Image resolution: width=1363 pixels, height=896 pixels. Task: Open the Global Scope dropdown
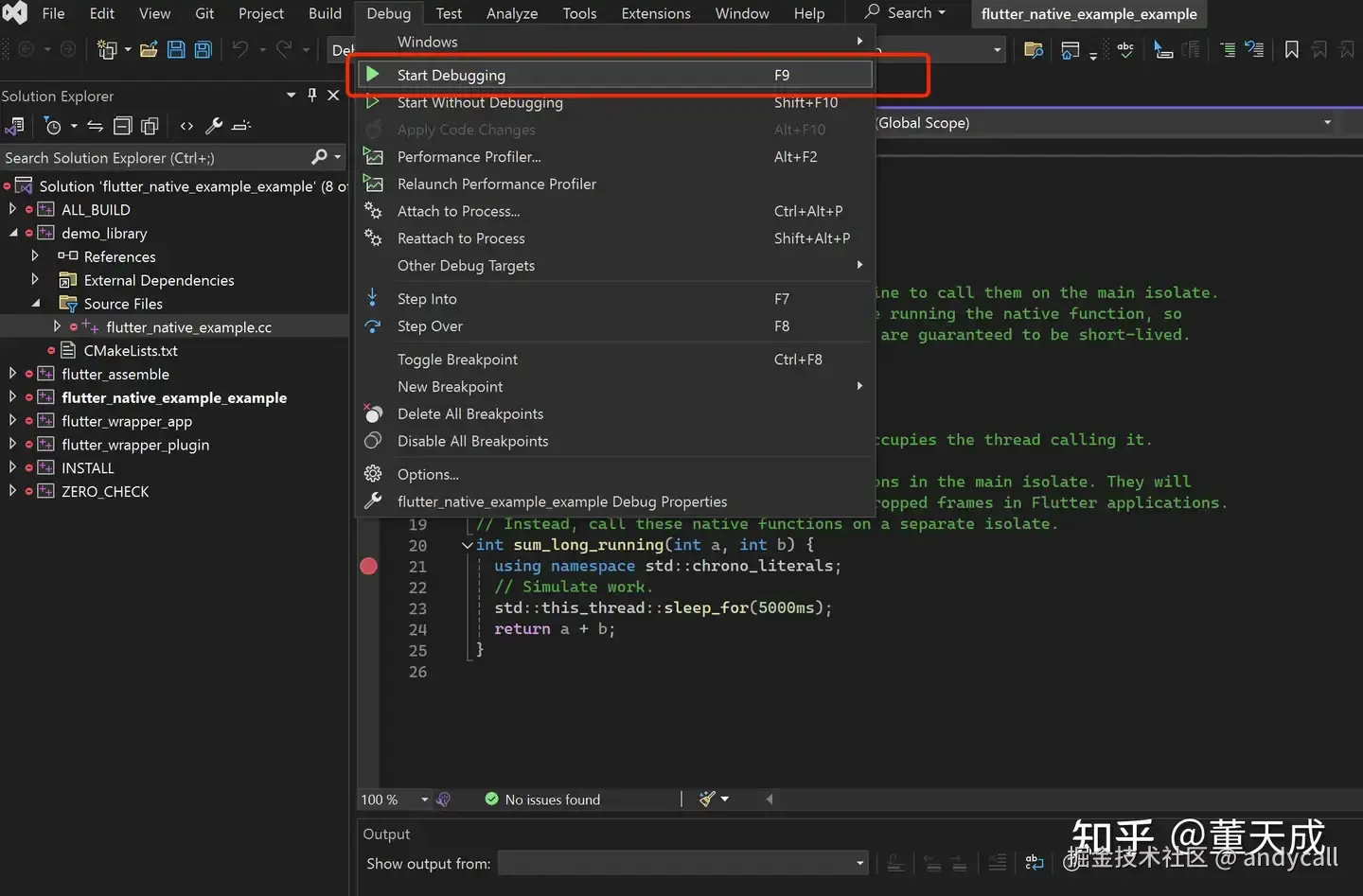tap(1326, 122)
